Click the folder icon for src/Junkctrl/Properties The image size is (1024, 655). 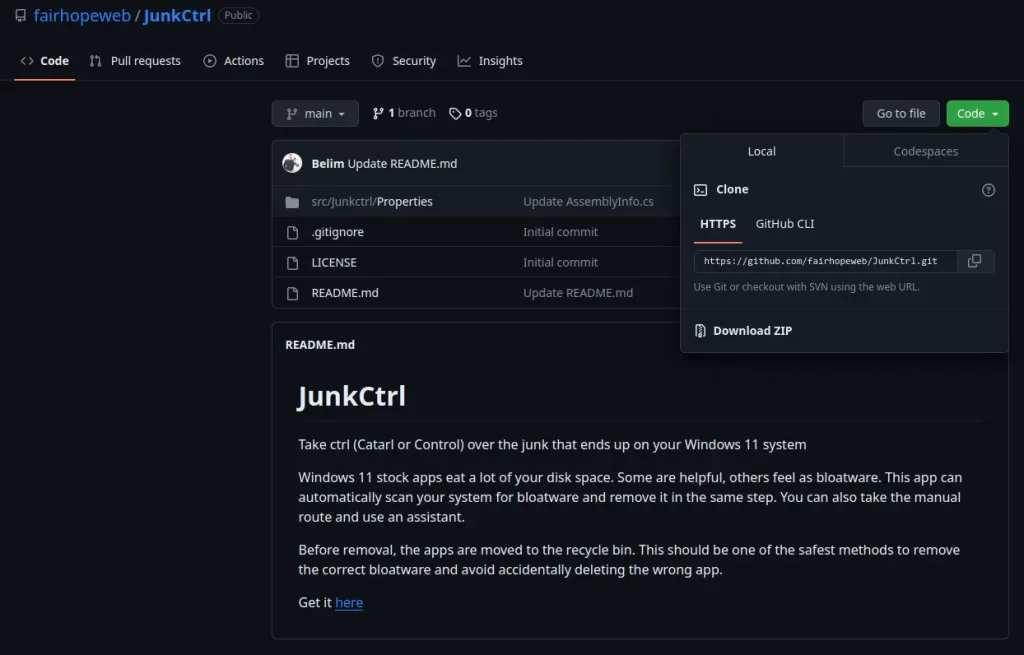coord(292,202)
